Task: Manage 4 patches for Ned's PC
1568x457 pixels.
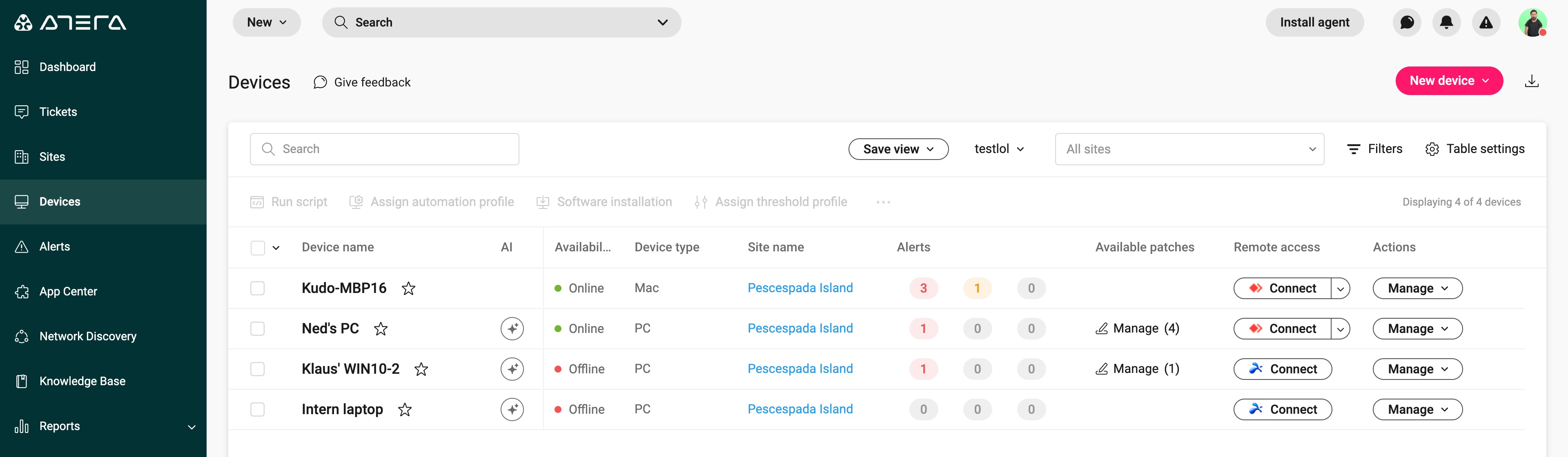Action: click(x=1137, y=328)
